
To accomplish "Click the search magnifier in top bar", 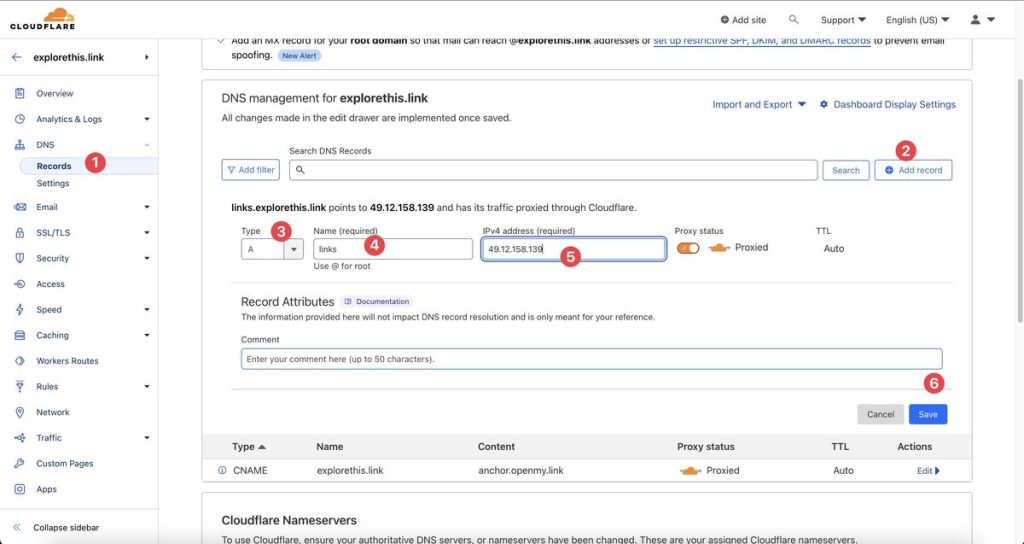I will pyautogui.click(x=793, y=20).
